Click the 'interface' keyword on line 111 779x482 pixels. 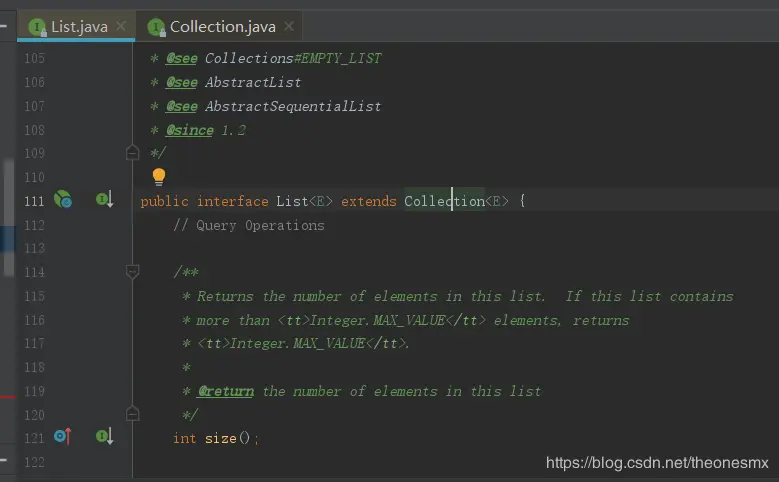233,201
